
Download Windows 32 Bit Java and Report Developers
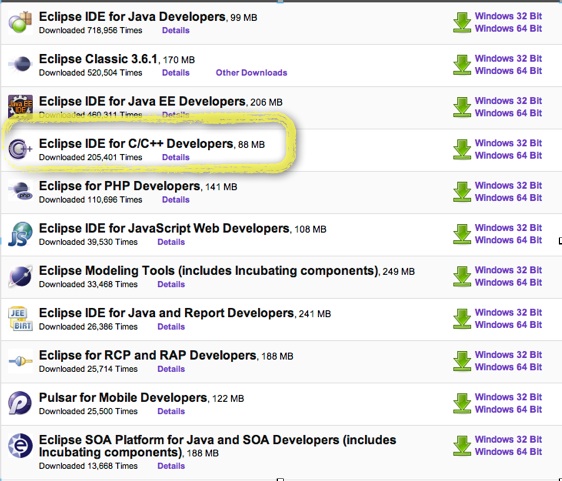[x=508, y=312]
